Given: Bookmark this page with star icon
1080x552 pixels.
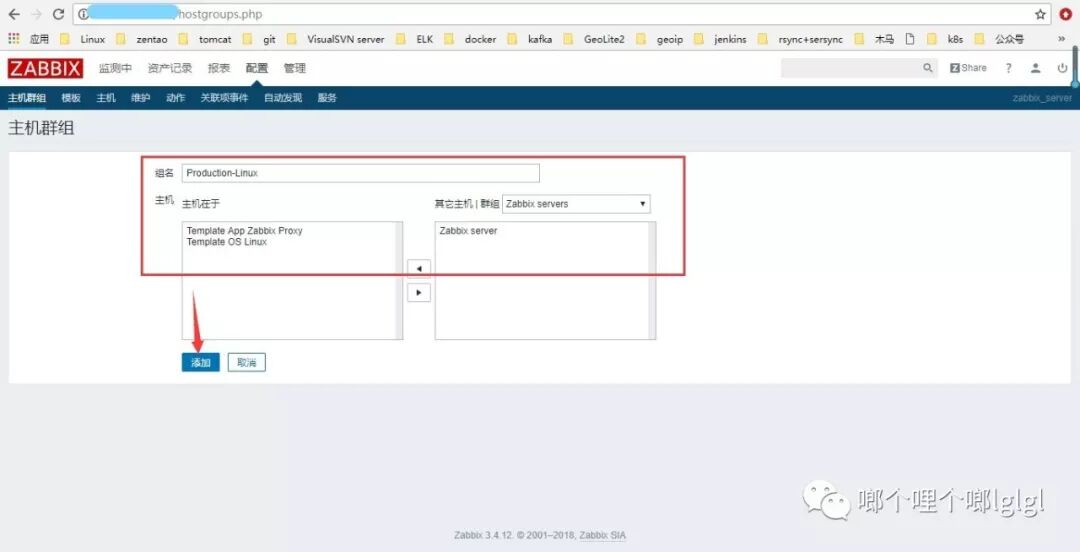Looking at the screenshot, I should [x=1040, y=14].
